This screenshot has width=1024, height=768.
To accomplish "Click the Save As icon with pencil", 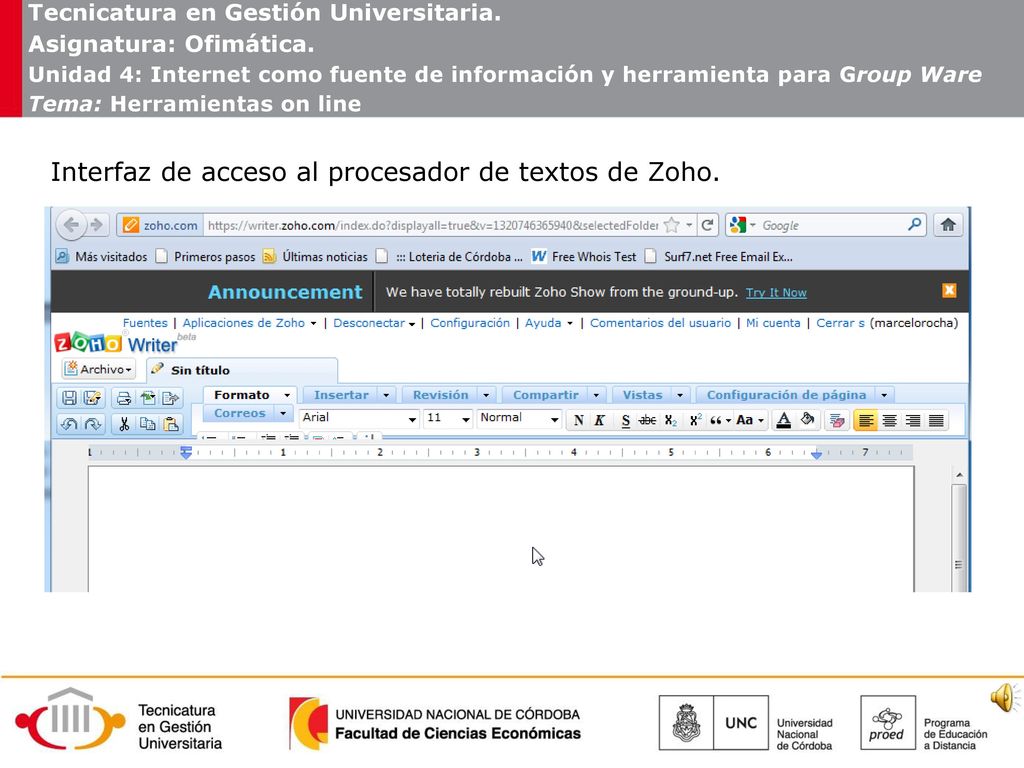I will (x=92, y=398).
